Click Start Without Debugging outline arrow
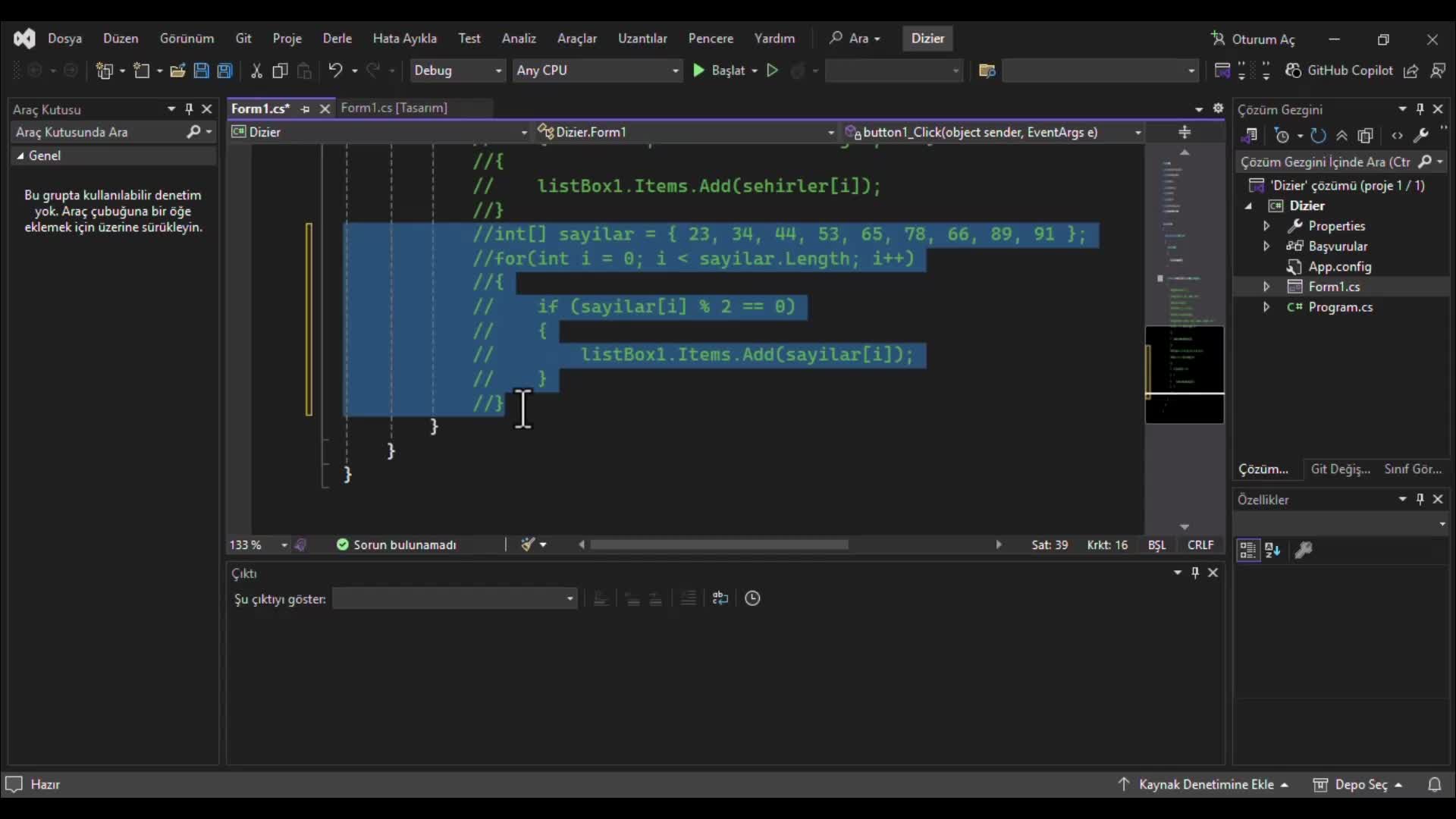Screen dimensions: 1456x819 click(x=772, y=71)
